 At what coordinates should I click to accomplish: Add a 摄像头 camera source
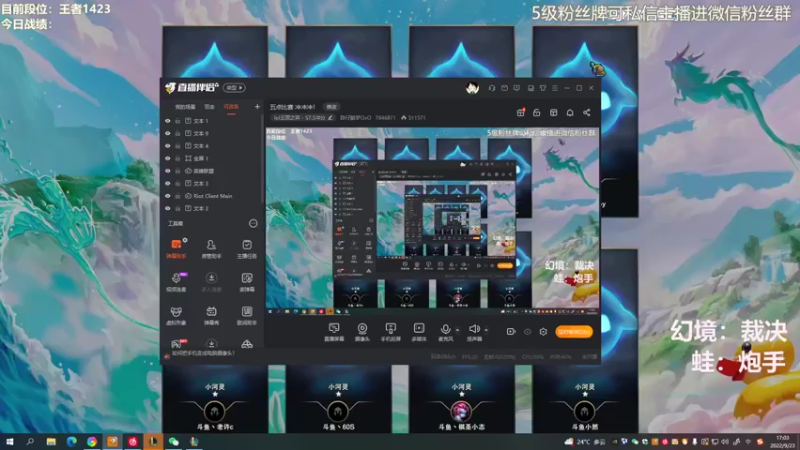pyautogui.click(x=362, y=332)
